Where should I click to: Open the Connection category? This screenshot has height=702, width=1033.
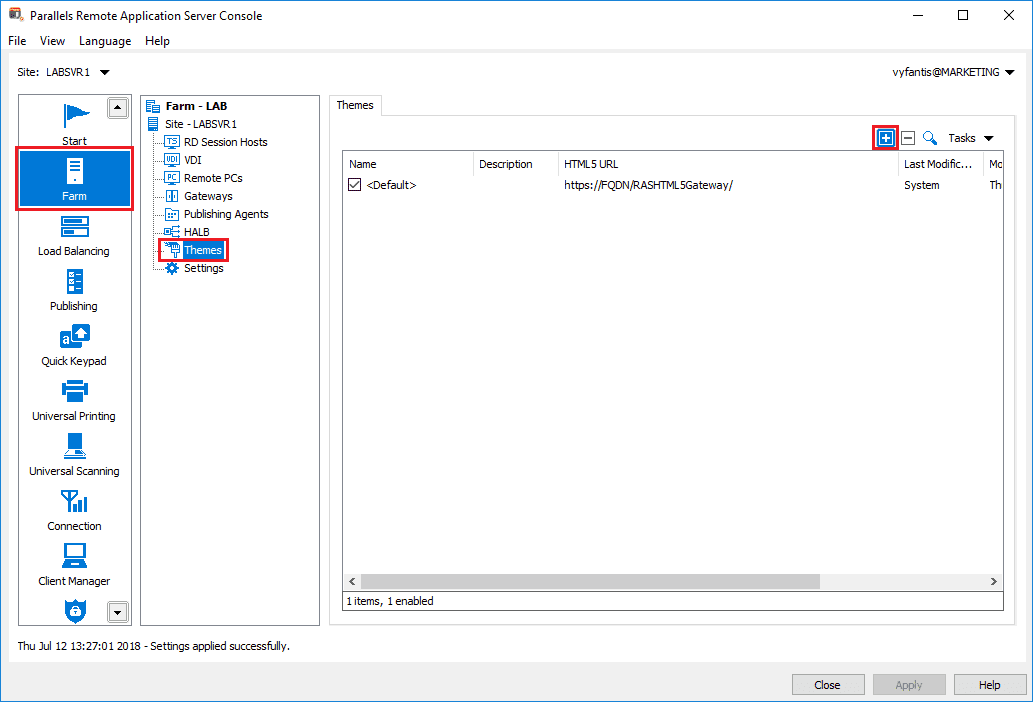pyautogui.click(x=74, y=511)
